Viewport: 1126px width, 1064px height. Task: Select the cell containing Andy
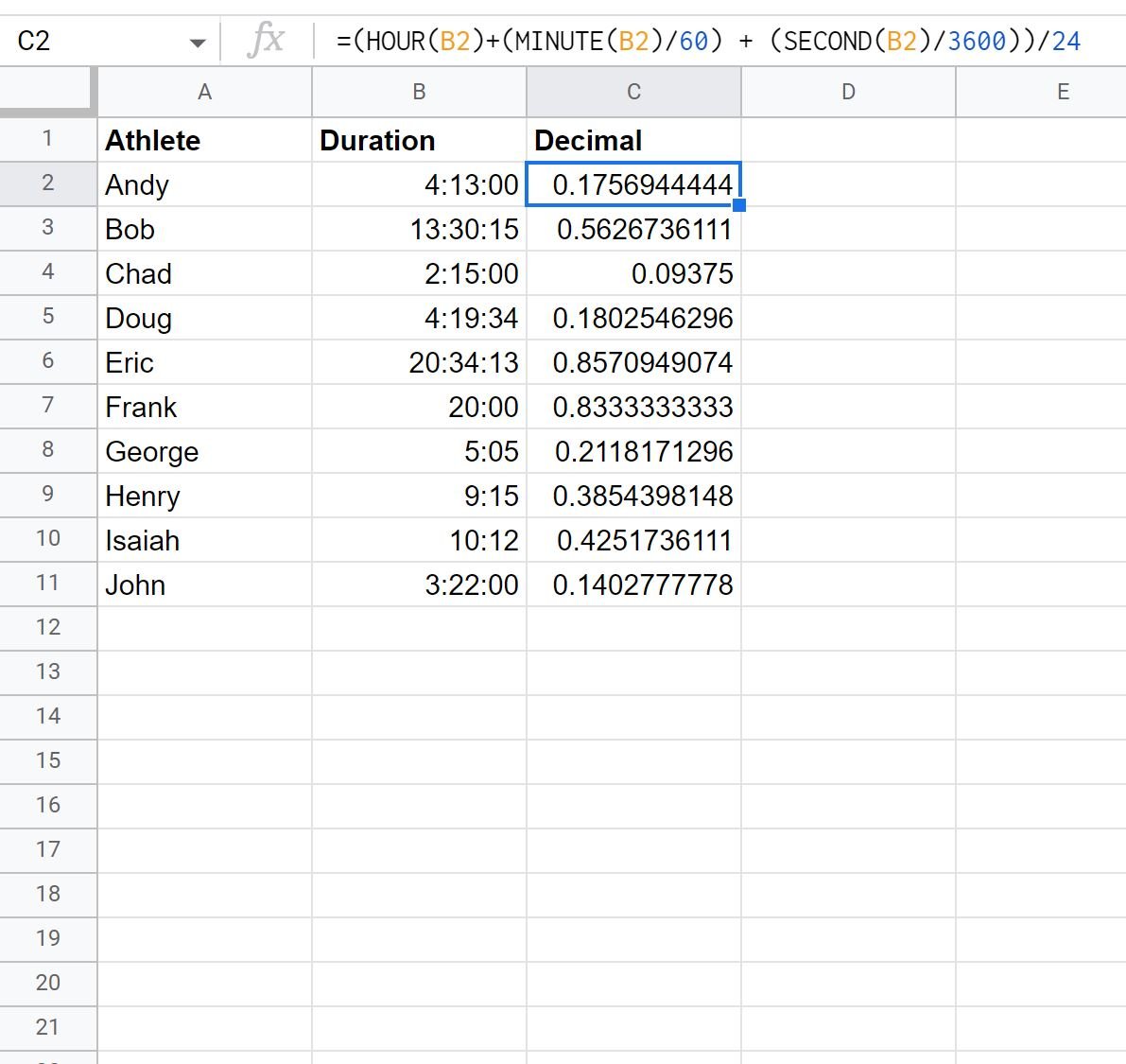204,184
